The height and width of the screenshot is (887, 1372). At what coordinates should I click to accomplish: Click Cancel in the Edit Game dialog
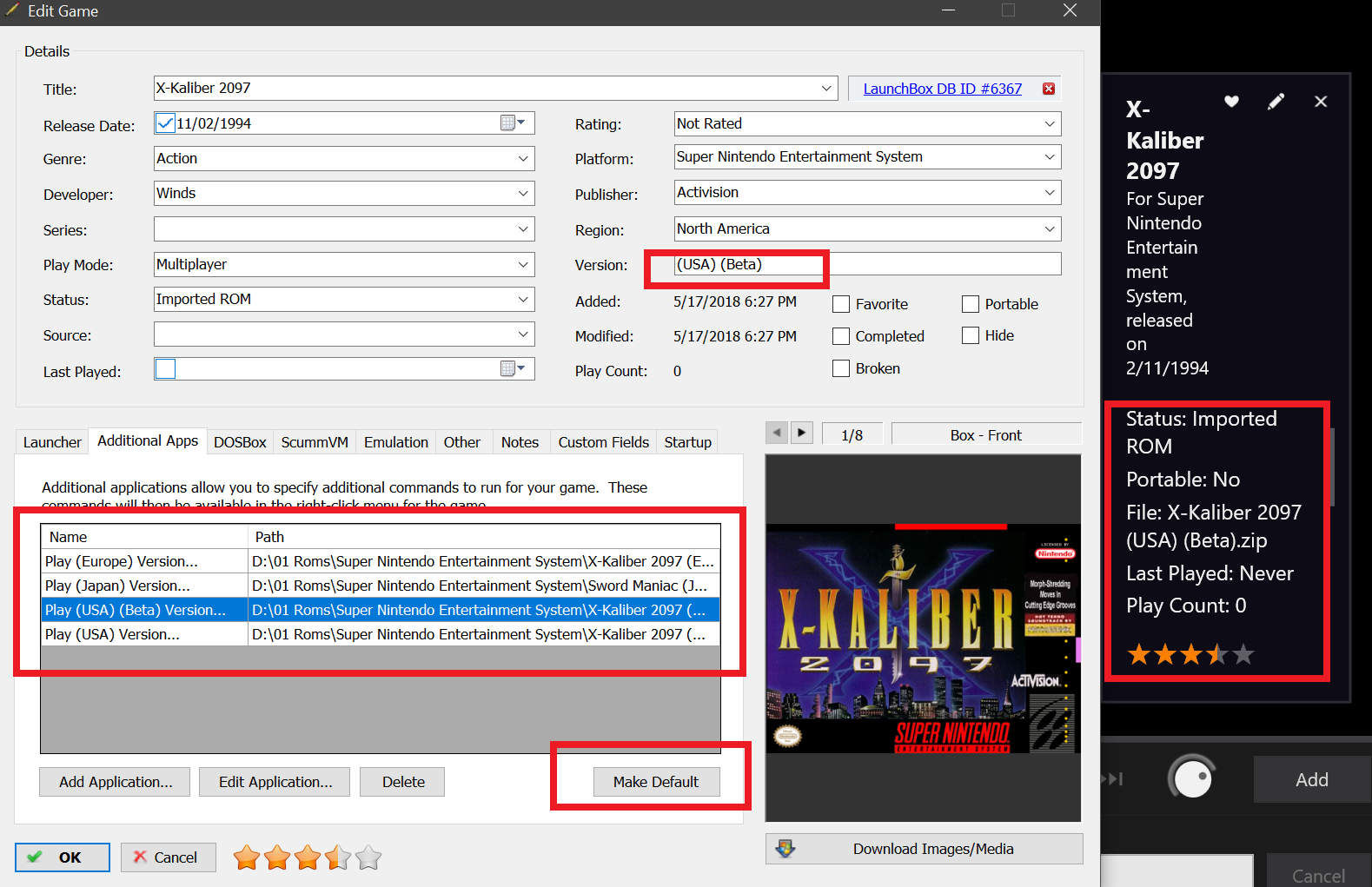pos(168,857)
